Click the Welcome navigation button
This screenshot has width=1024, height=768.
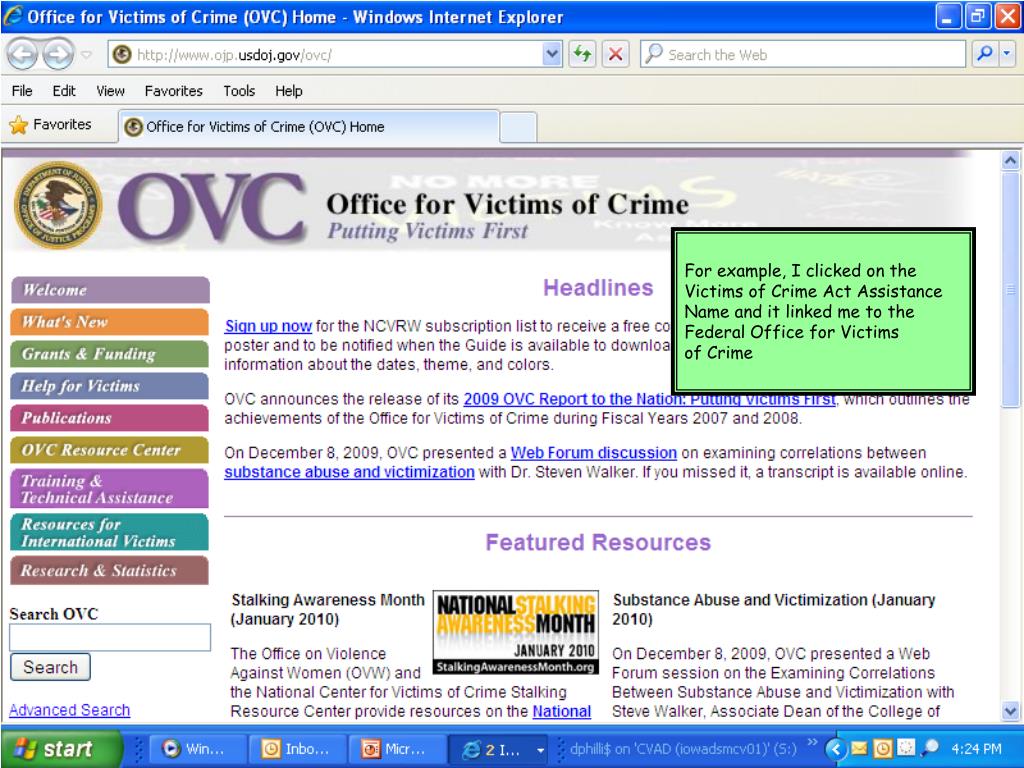tap(110, 289)
